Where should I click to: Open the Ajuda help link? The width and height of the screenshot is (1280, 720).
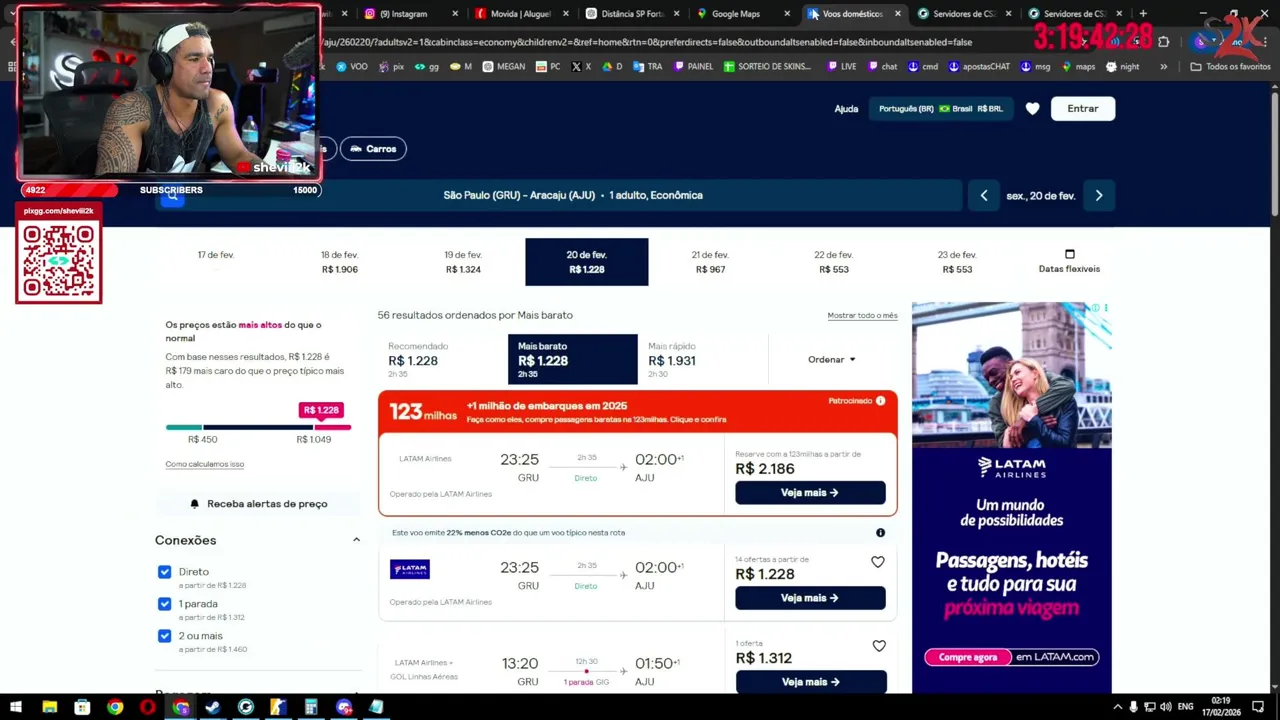846,109
